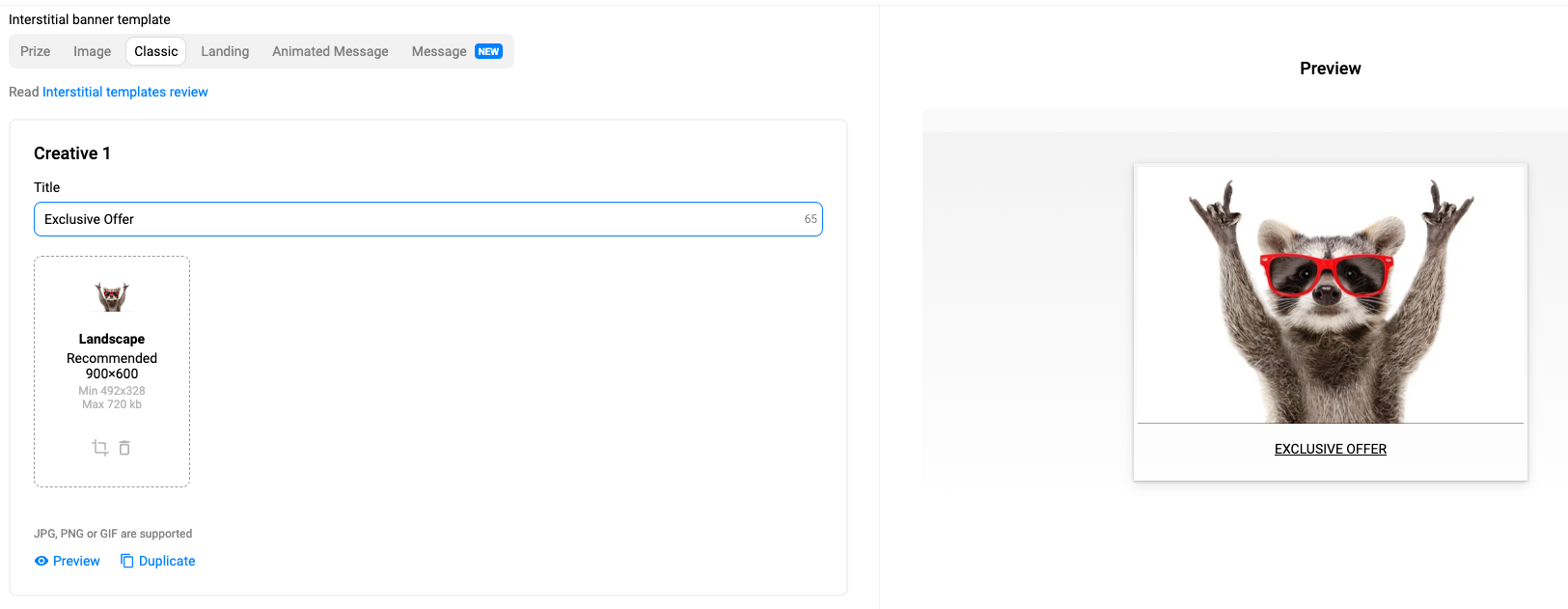Click the crop icon under Landscape image

coord(99,448)
